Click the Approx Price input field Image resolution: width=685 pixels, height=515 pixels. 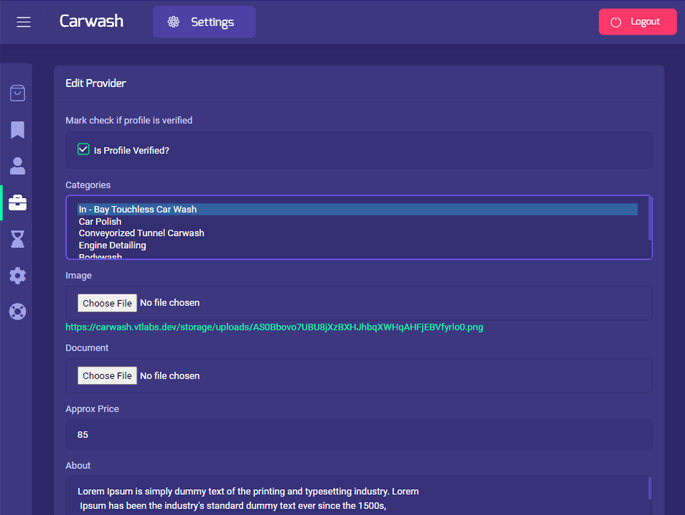pyautogui.click(x=358, y=435)
